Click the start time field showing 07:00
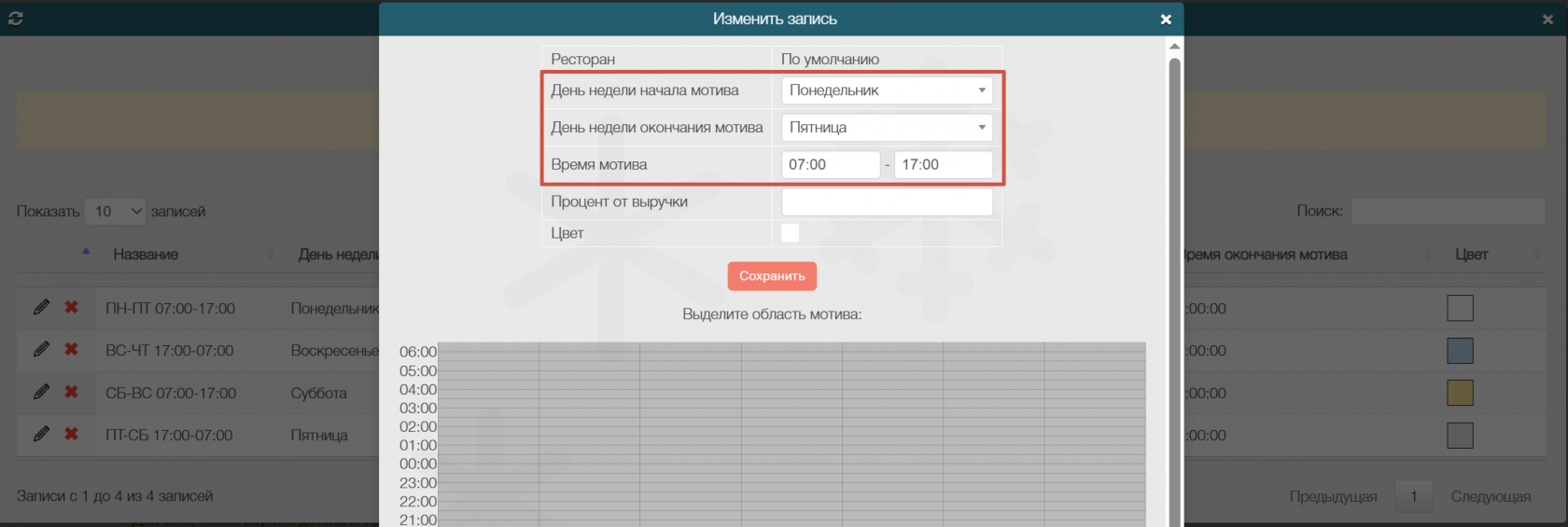The image size is (1568, 527). (830, 165)
